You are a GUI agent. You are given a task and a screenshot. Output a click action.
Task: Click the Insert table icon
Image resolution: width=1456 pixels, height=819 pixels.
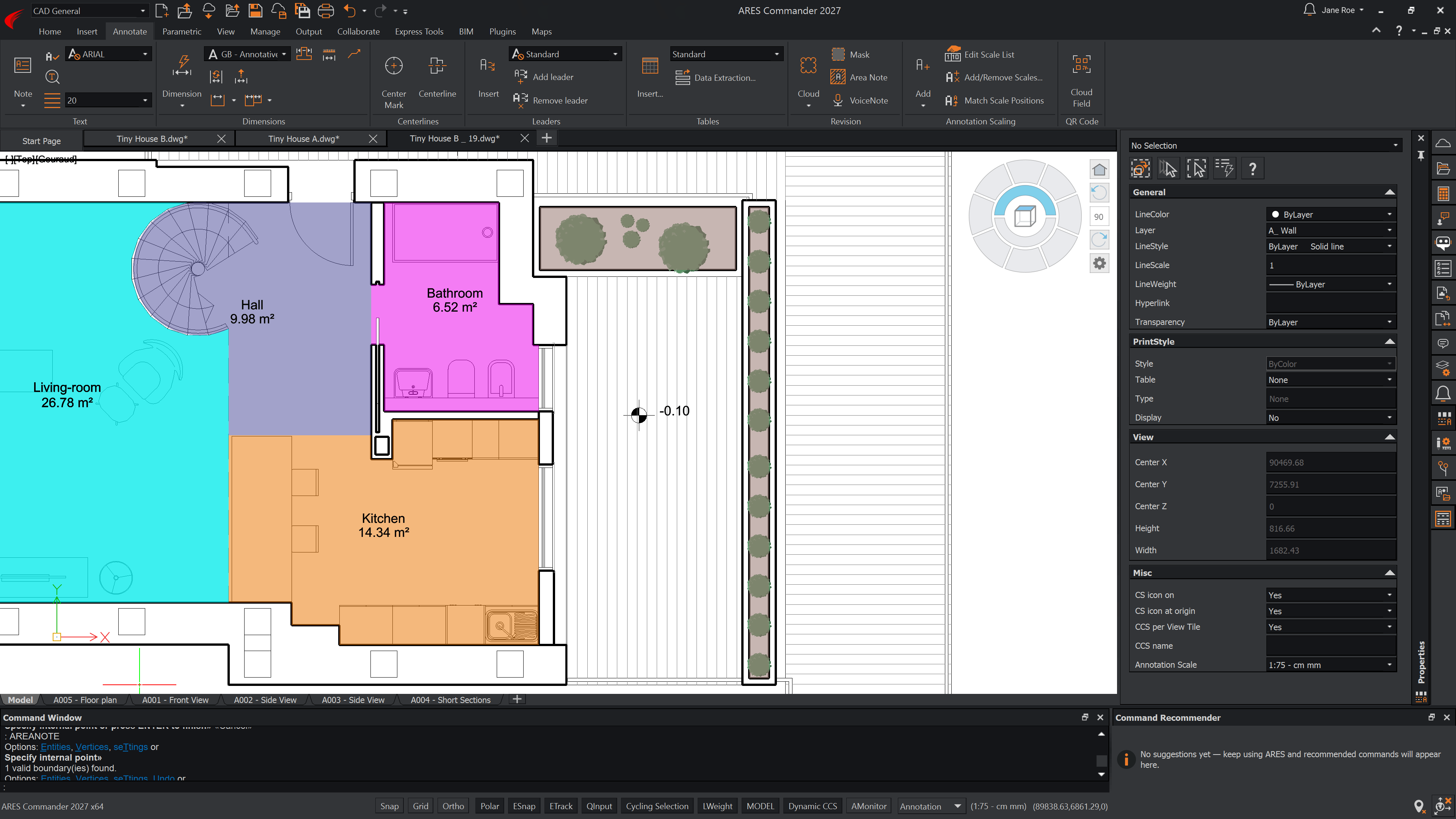point(650,66)
